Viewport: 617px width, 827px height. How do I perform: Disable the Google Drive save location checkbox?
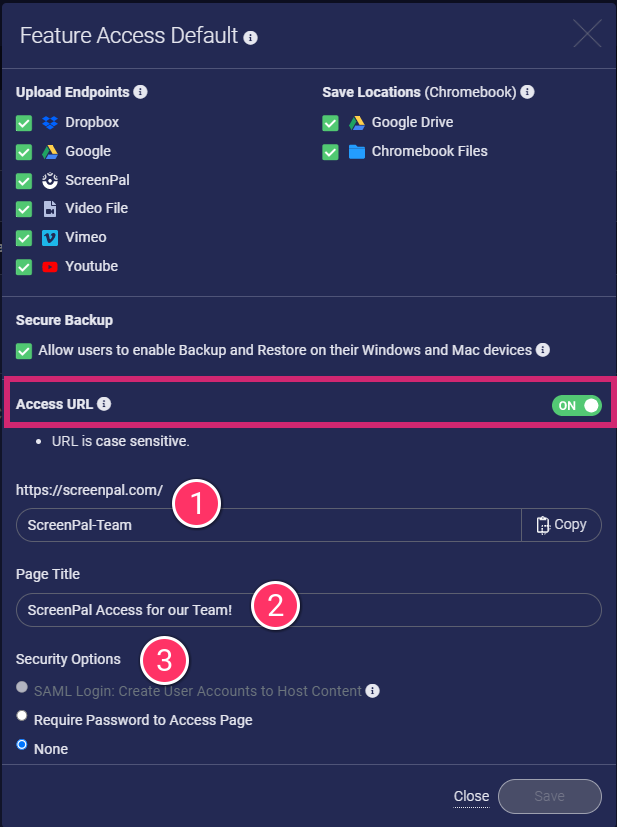point(330,123)
